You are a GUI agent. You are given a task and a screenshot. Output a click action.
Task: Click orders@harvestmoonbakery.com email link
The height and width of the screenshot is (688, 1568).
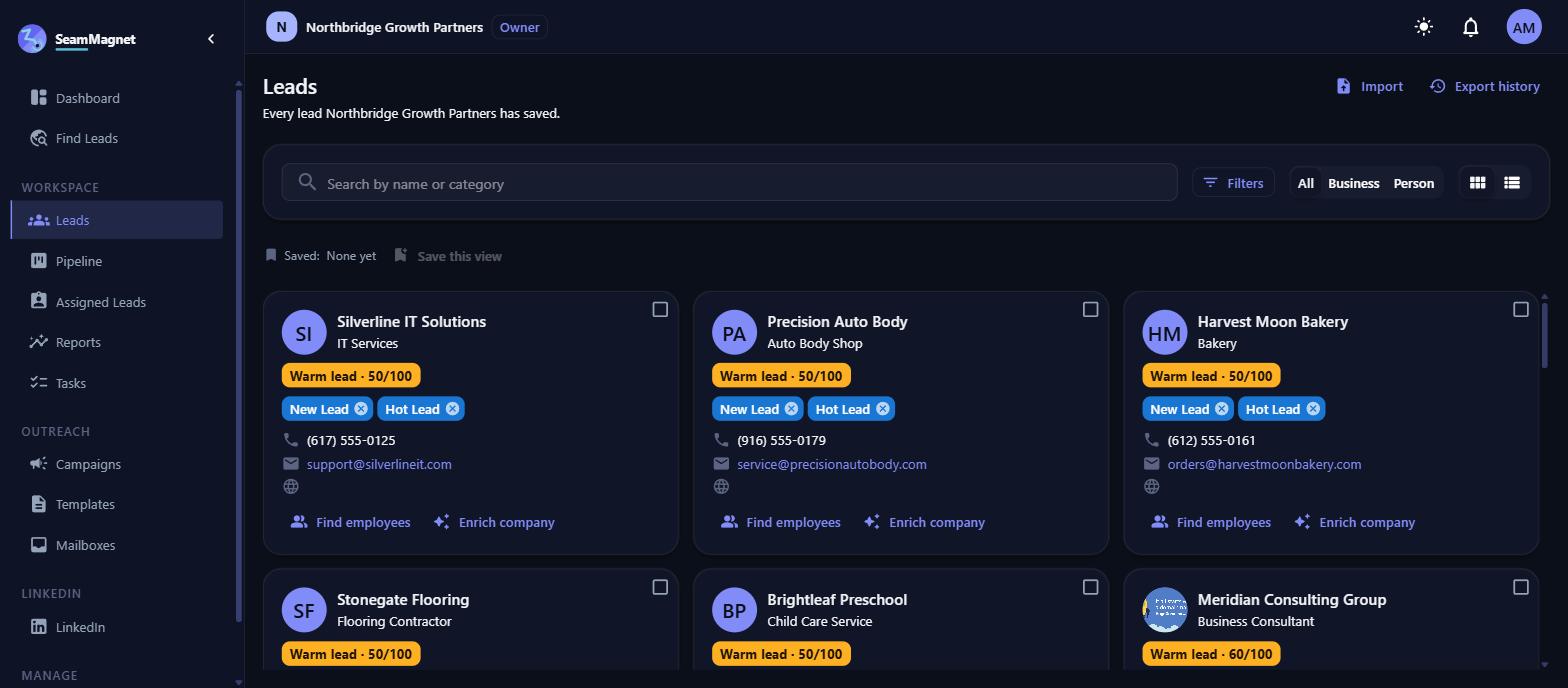tap(1264, 464)
